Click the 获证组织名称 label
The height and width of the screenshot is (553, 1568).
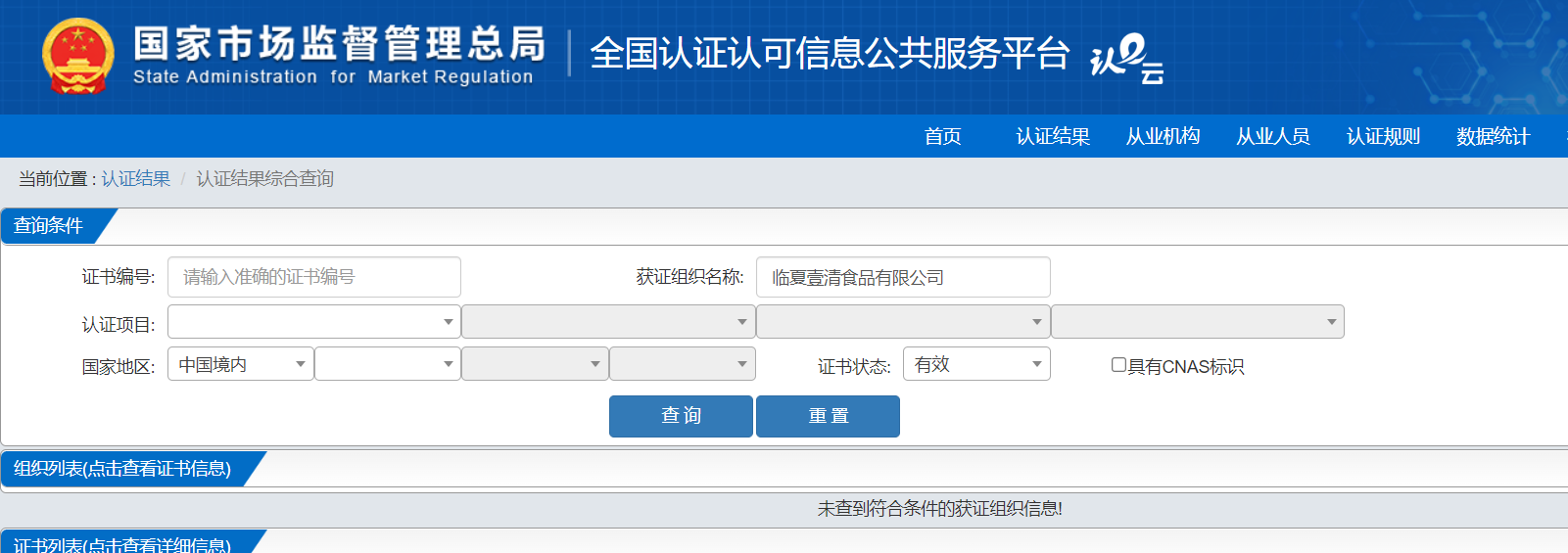pos(690,277)
